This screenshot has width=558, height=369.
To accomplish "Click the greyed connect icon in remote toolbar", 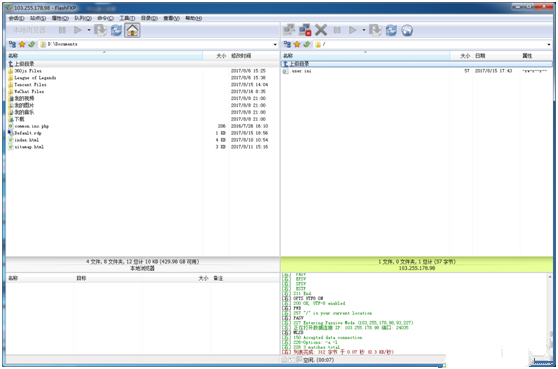I will (289, 30).
